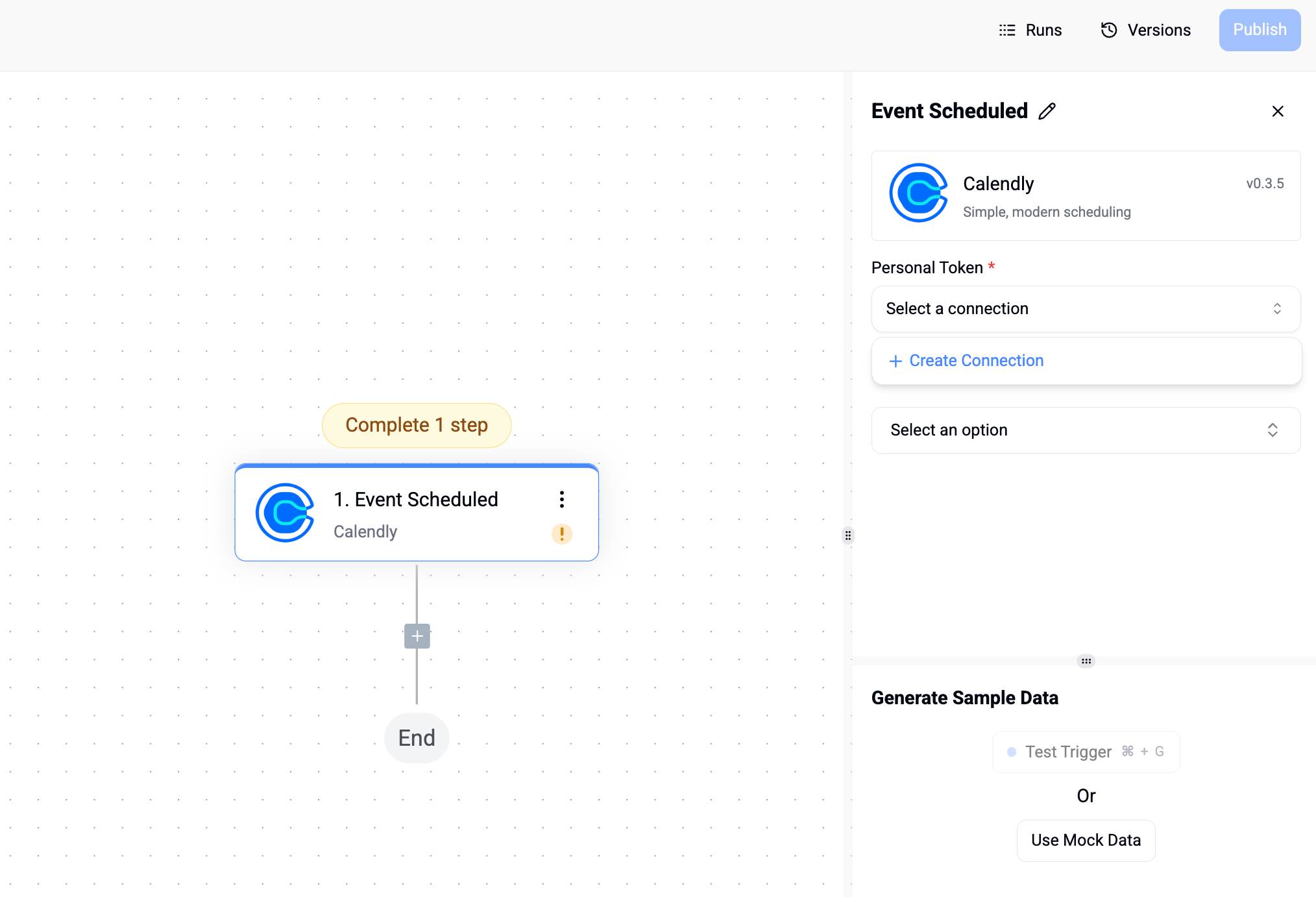Click the Use Mock Data button
Image resolution: width=1316 pixels, height=897 pixels.
tap(1086, 840)
